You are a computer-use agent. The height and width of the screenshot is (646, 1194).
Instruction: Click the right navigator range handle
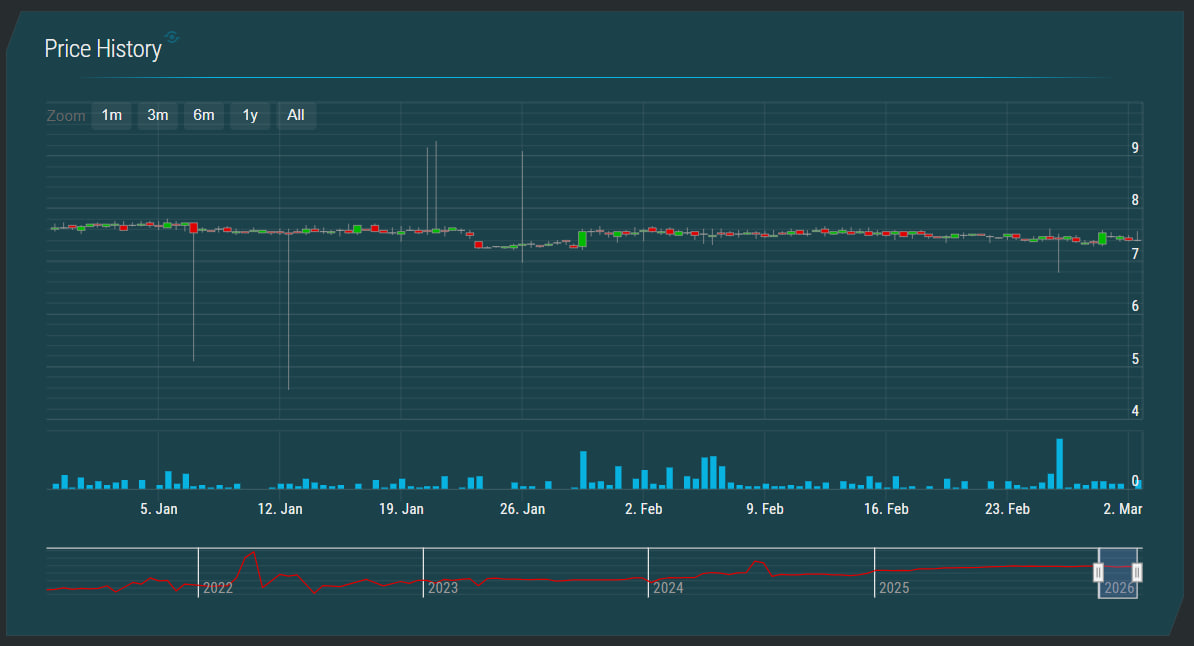[1136, 572]
